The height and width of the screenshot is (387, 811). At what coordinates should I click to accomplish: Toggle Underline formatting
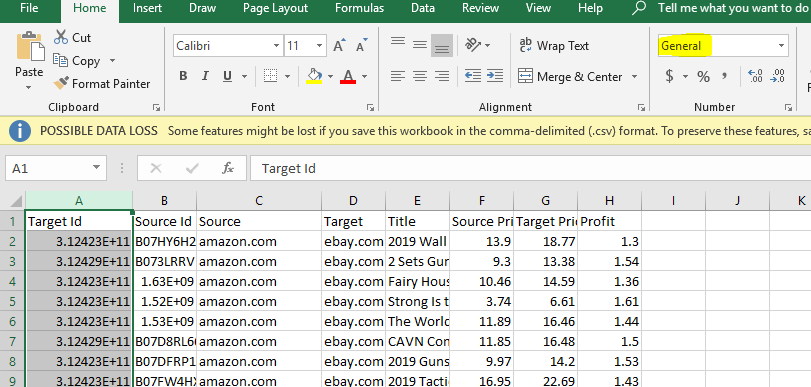tap(227, 76)
